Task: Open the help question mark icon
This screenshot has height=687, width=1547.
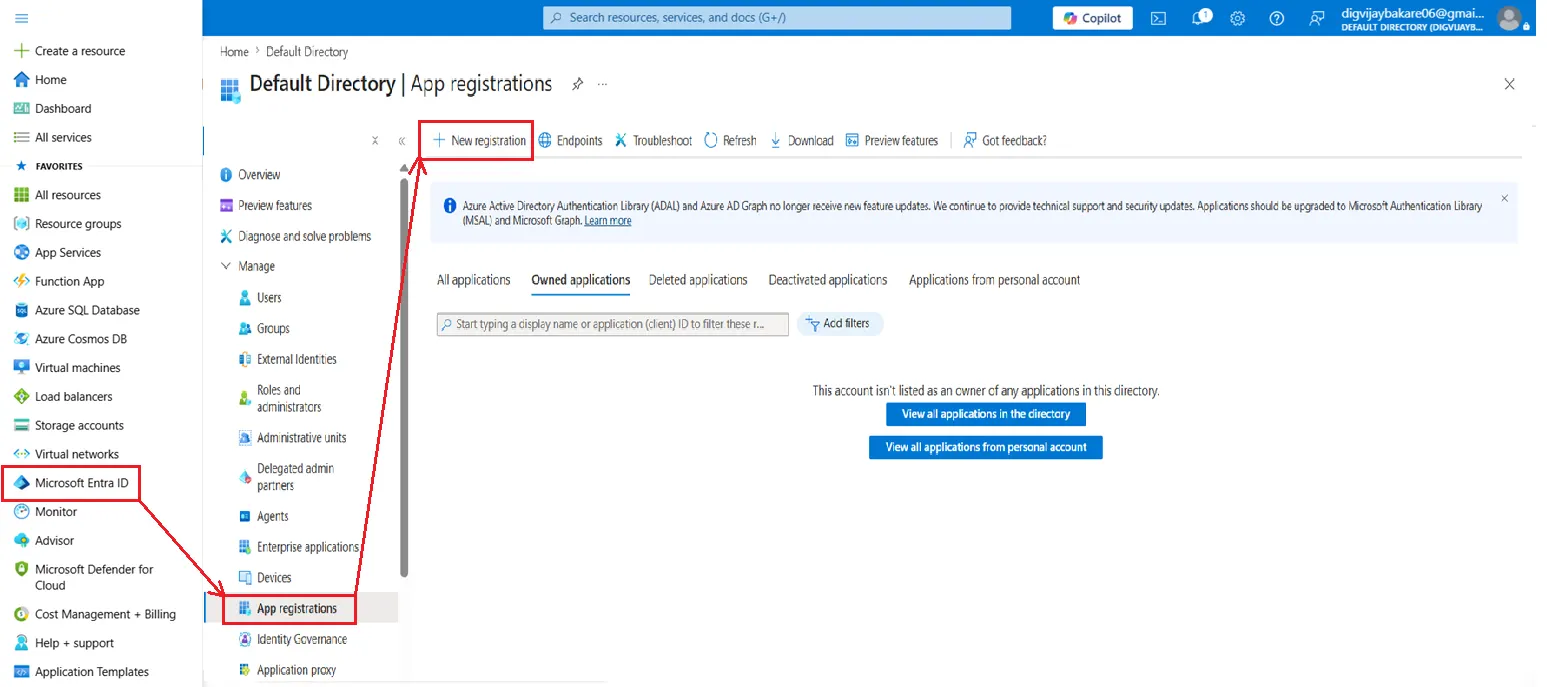Action: click(x=1276, y=18)
